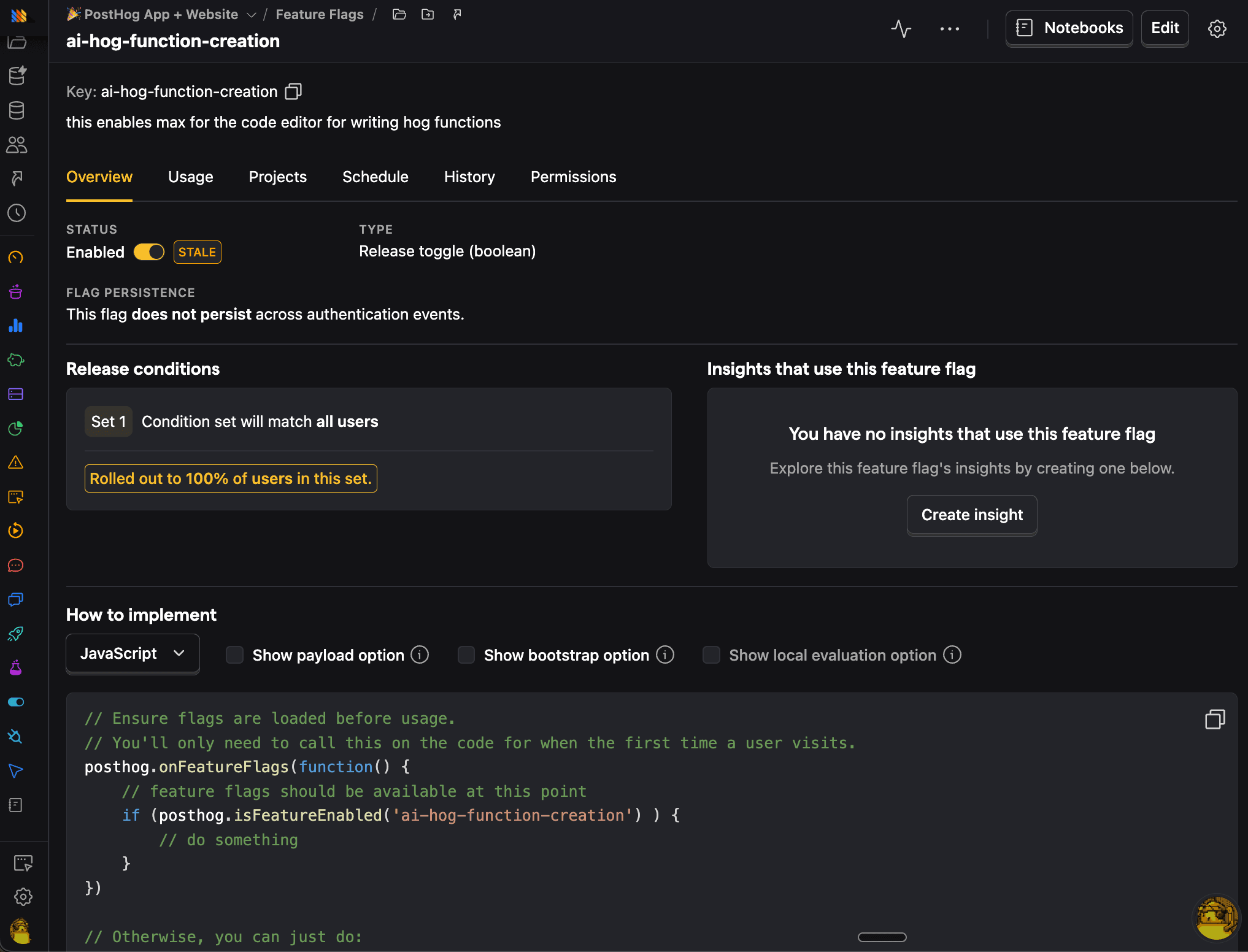This screenshot has height=952, width=1248.
Task: Click the horizontal scrollbar in the code block
Action: [x=882, y=937]
